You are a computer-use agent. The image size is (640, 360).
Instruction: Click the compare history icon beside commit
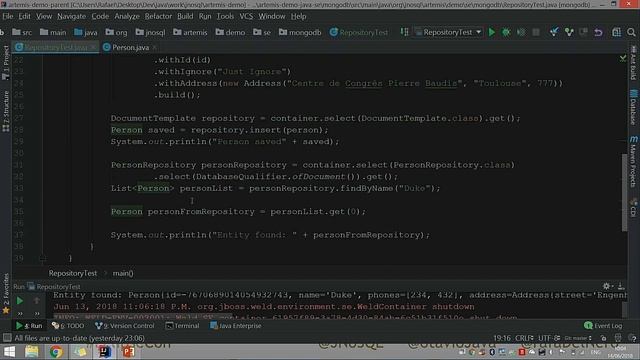584,32
